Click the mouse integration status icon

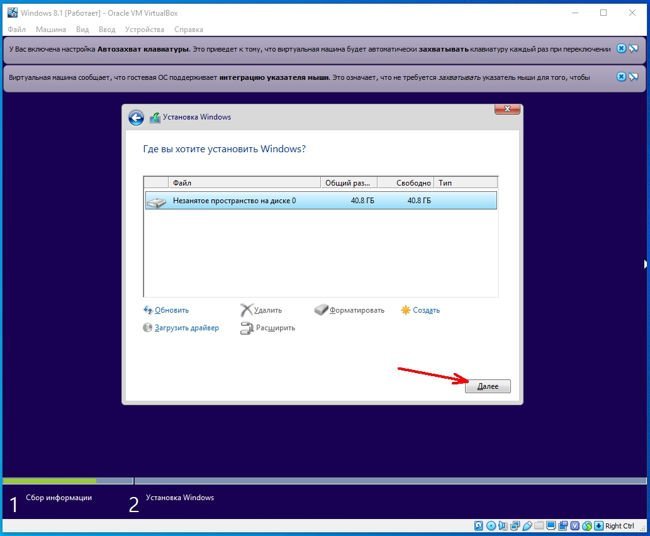pos(587,526)
